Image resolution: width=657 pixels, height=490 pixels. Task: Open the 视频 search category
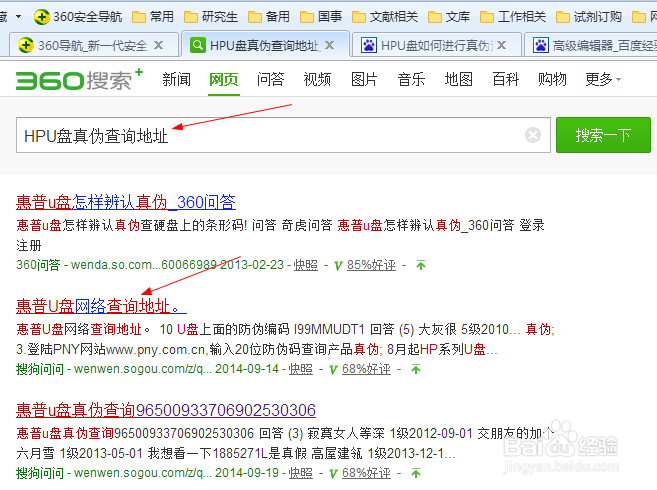coord(317,79)
